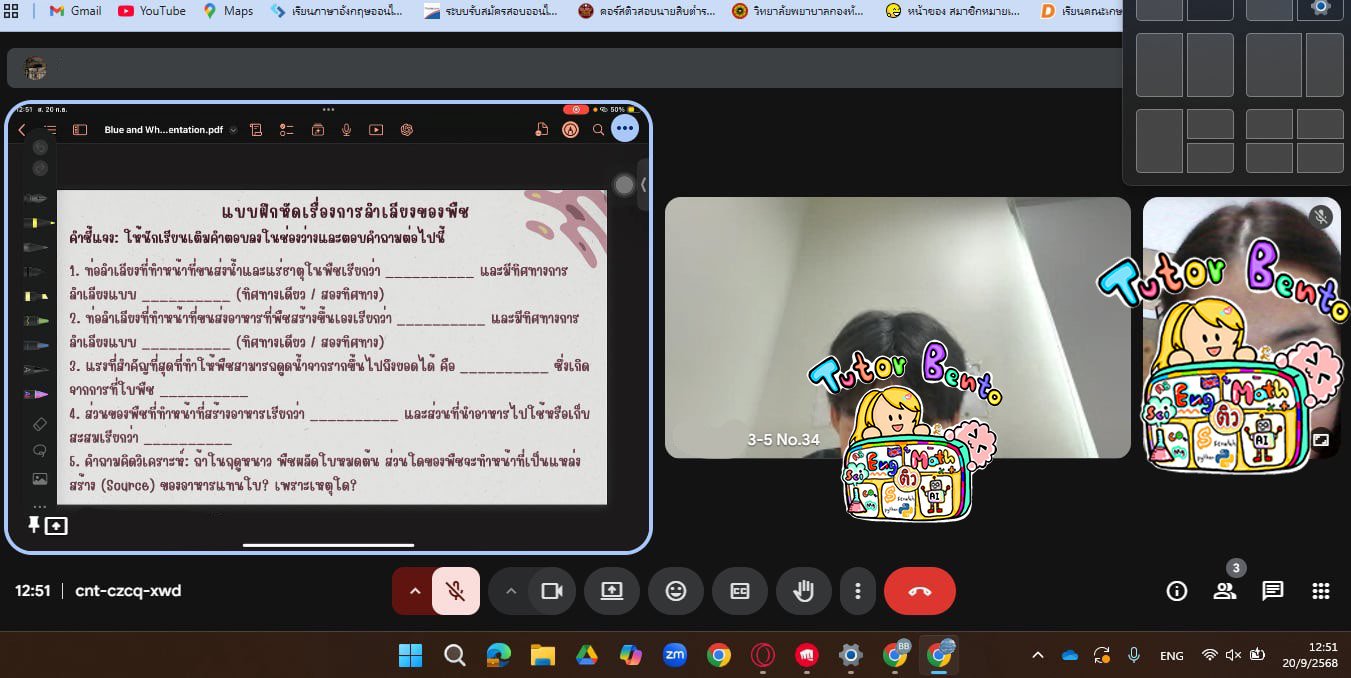
Task: Select participant tile labeled 3-5 No.34
Action: 897,327
